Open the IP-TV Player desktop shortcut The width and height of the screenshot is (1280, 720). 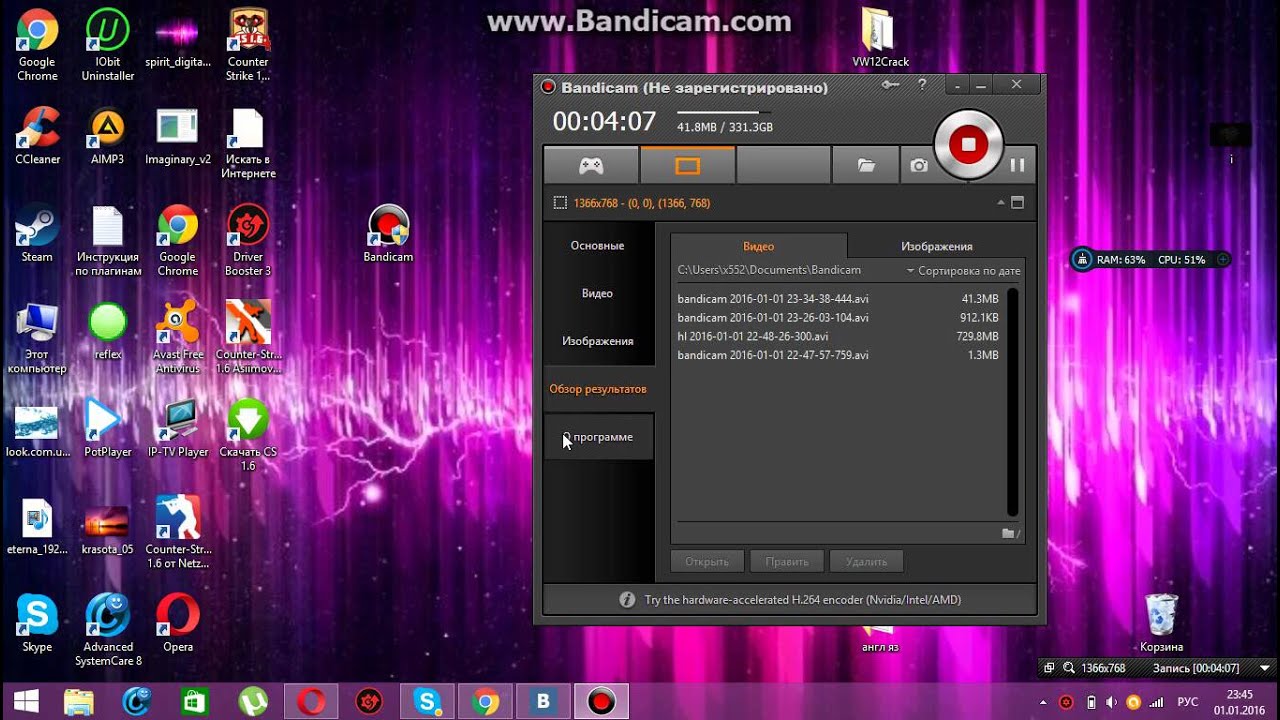pyautogui.click(x=178, y=428)
